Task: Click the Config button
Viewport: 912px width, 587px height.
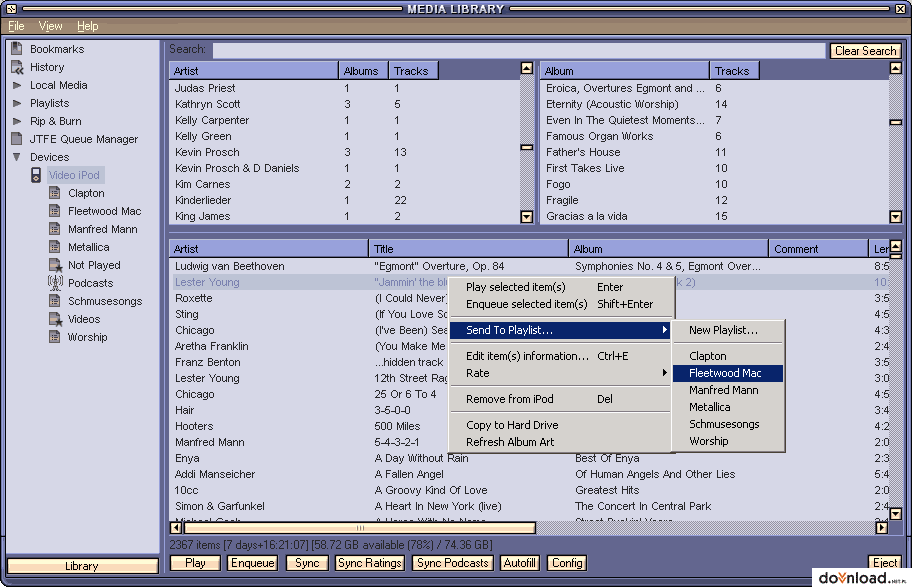Action: (567, 563)
